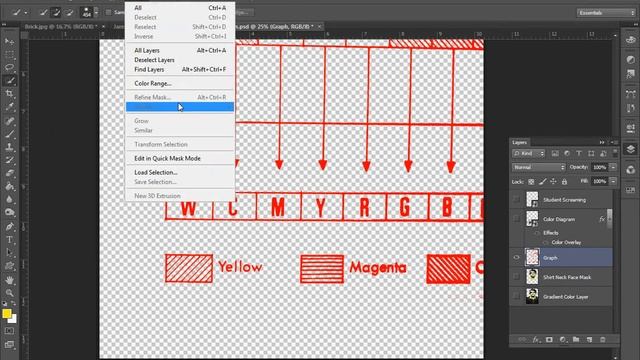
Task: Click the foreground yellow color swatch
Action: click(7, 313)
